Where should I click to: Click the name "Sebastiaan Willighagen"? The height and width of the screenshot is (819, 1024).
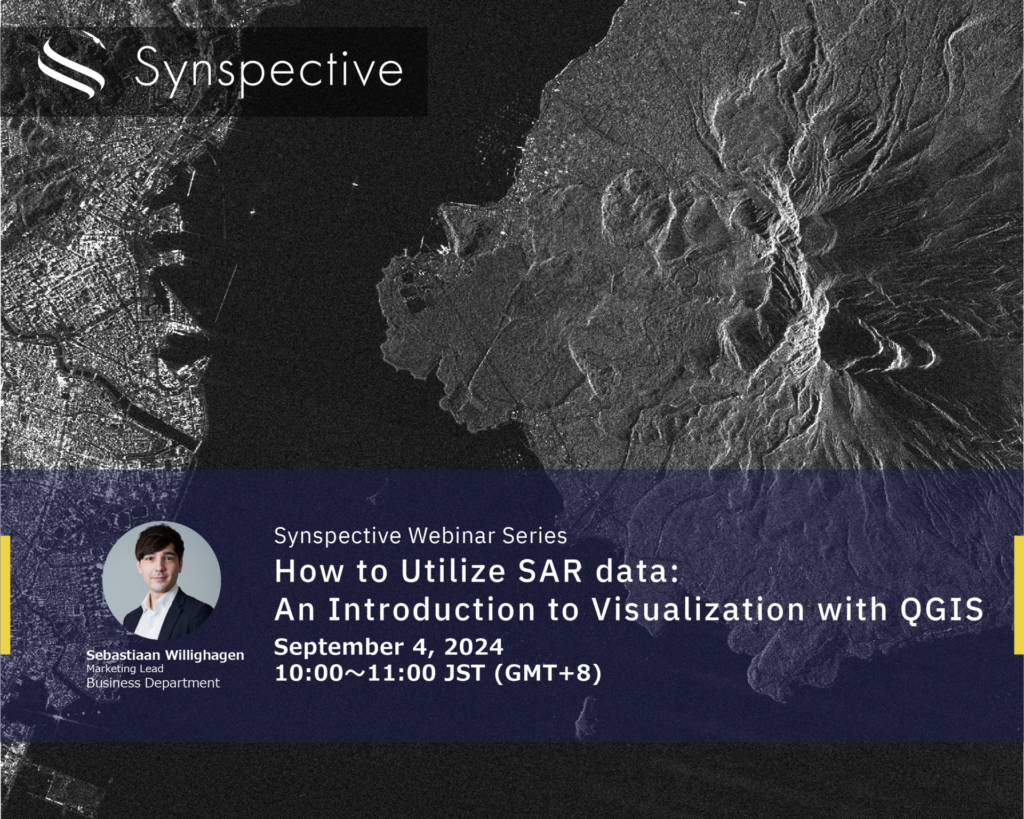point(165,655)
